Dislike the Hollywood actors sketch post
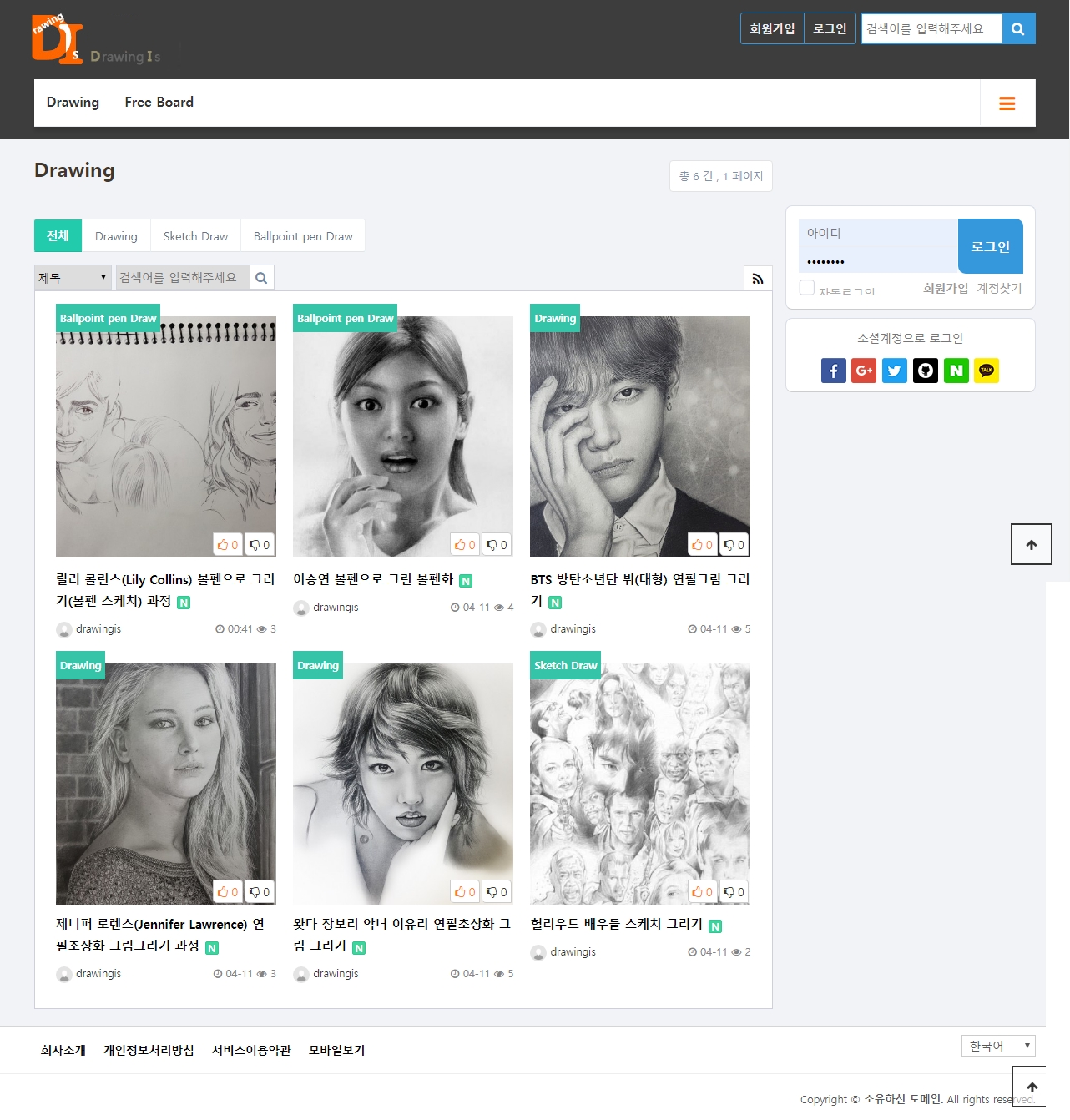Screen dimensions: 1070x1120 coord(734,892)
